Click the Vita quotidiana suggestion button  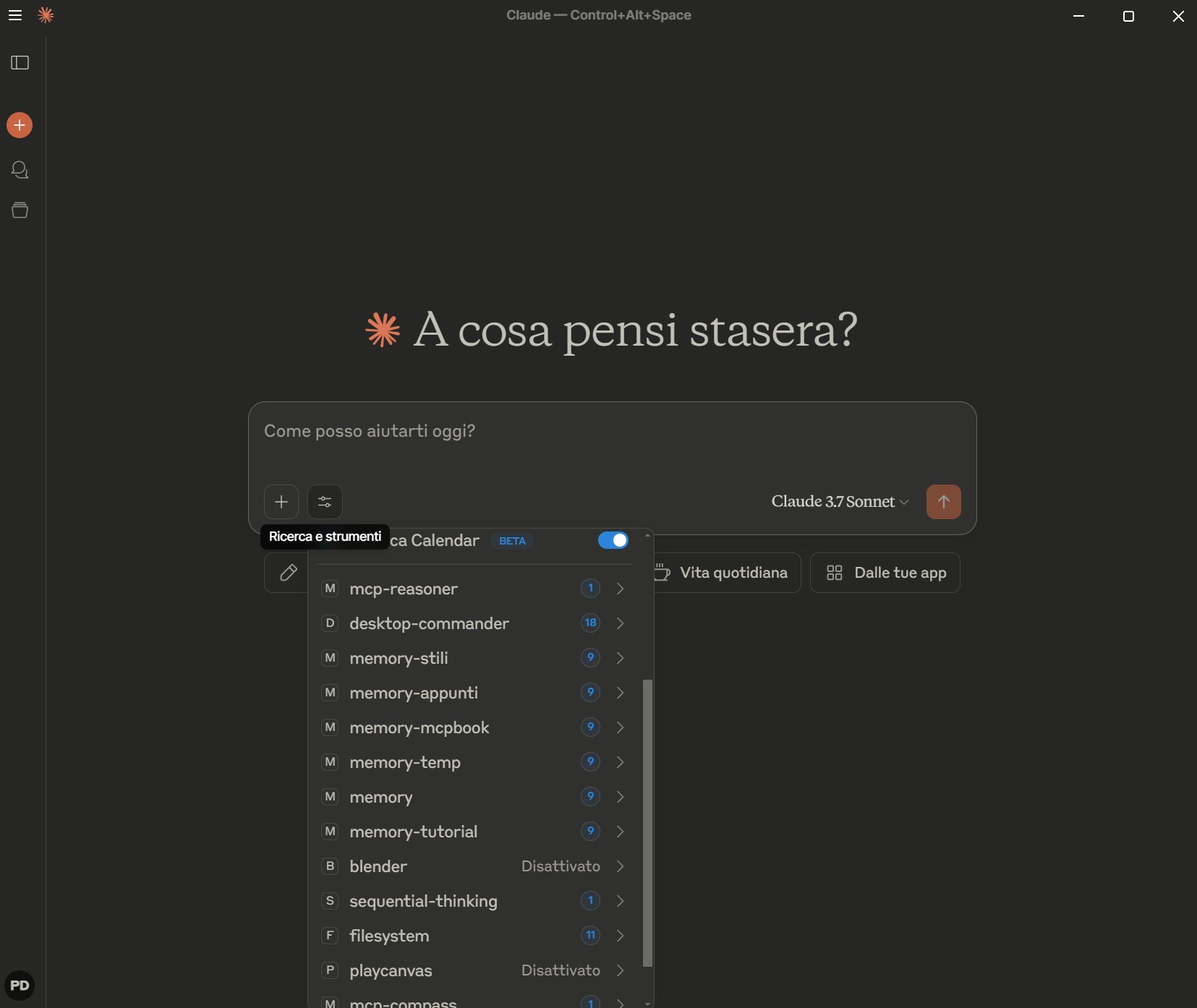[727, 573]
